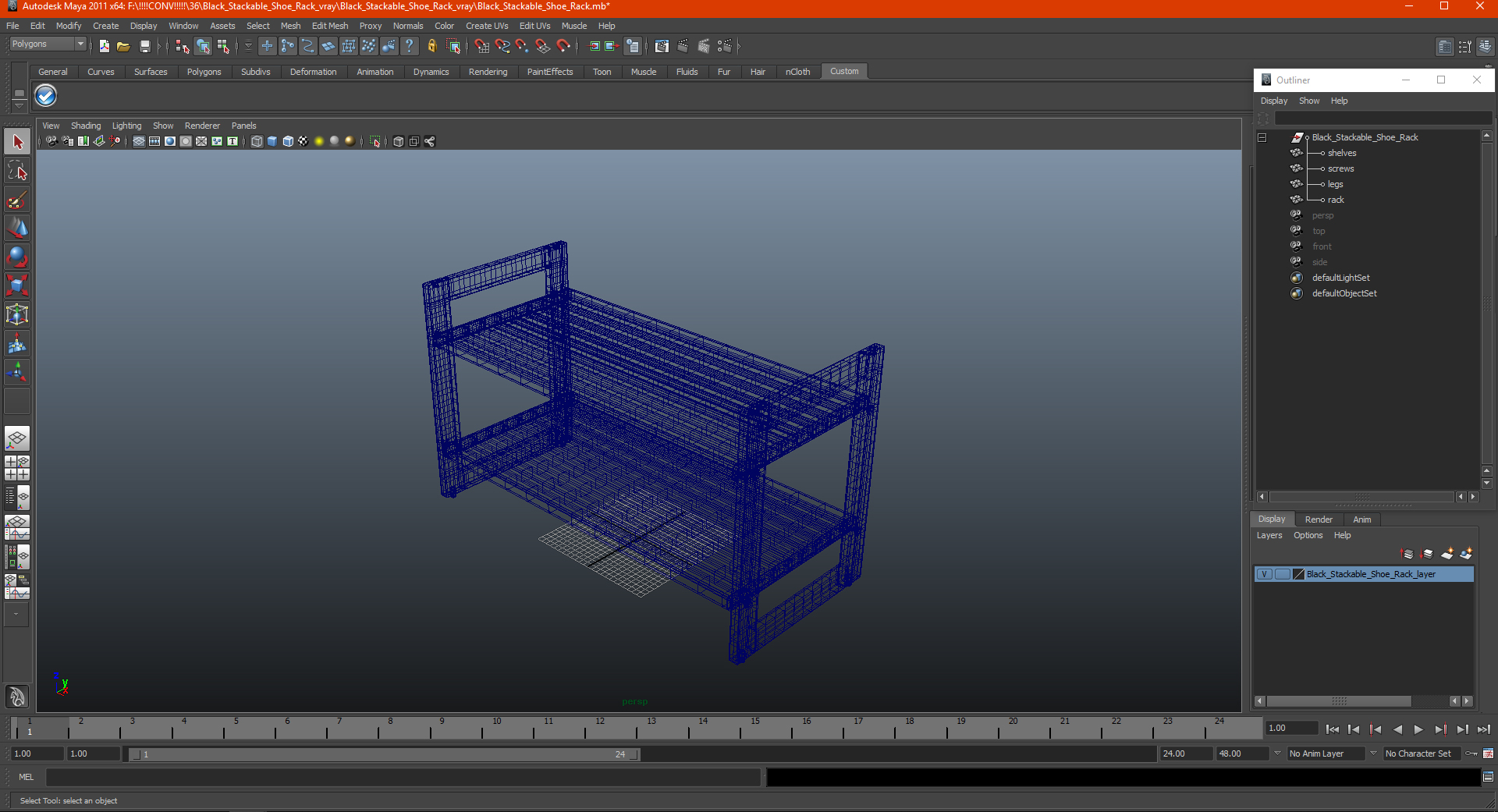Open the Shading viewport menu
This screenshot has width=1498, height=812.
click(86, 126)
